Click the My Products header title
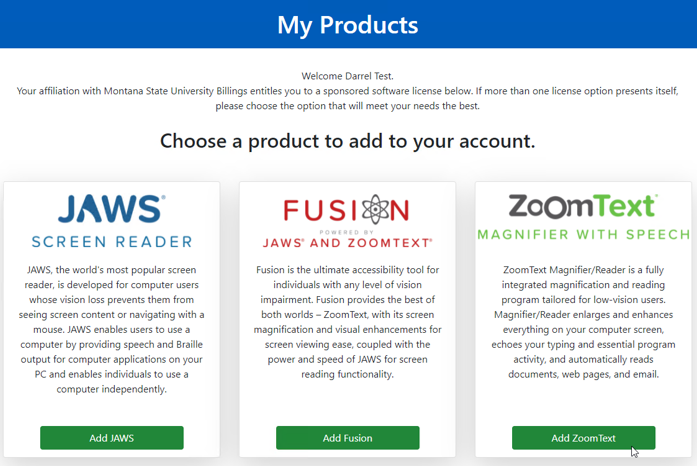Image resolution: width=697 pixels, height=466 pixels. [x=348, y=25]
